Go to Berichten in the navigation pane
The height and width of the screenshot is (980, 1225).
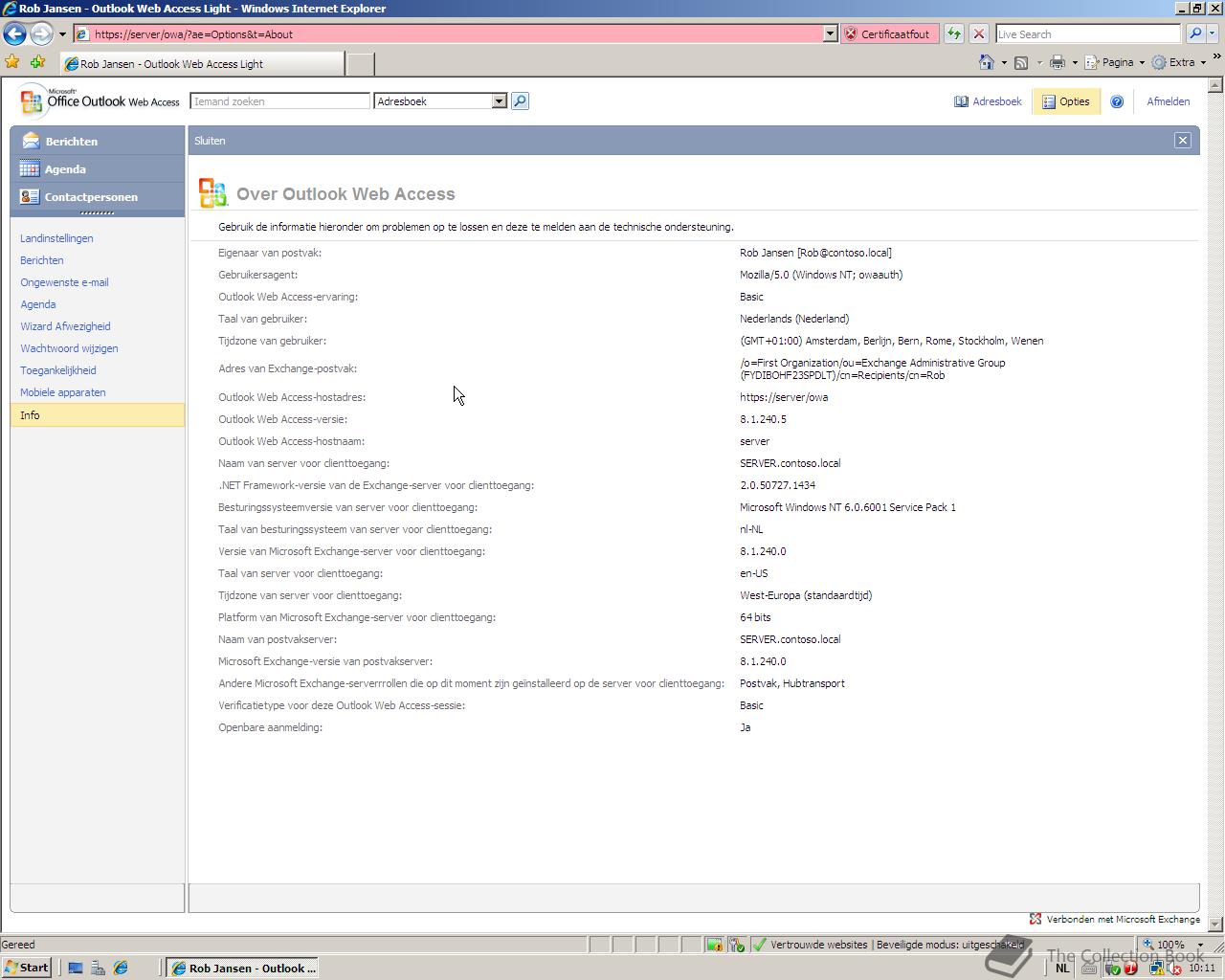[x=98, y=141]
